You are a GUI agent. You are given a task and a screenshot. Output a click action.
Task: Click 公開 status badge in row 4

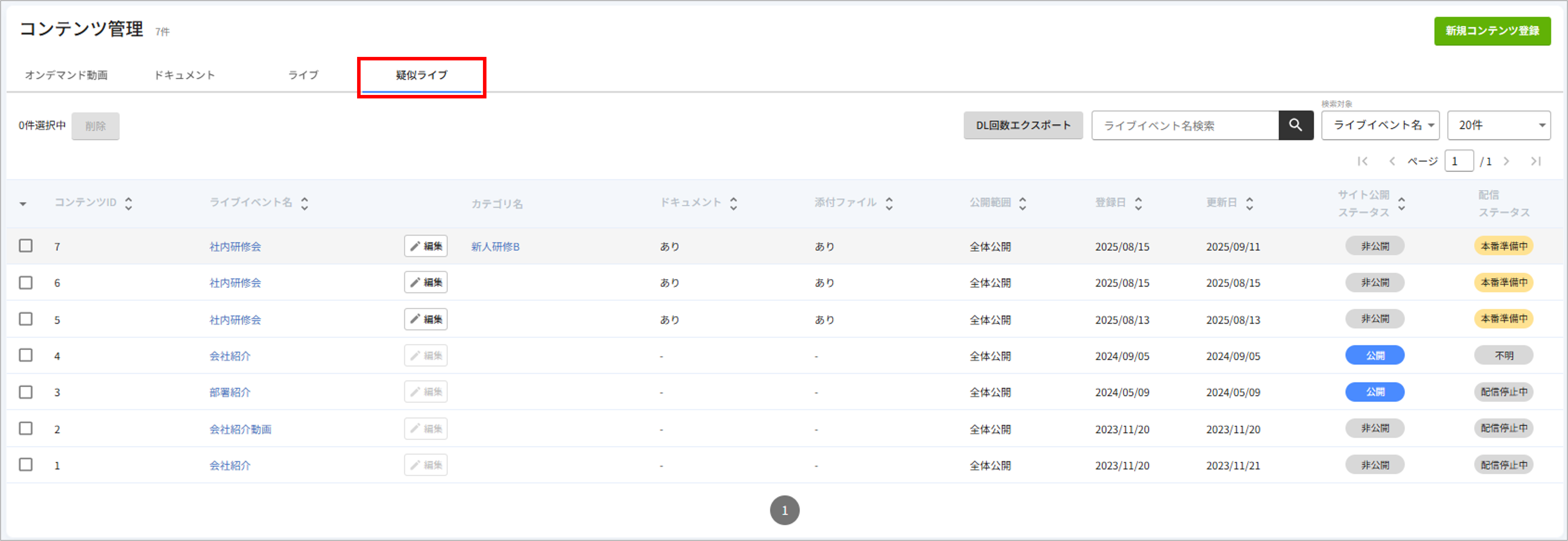[1374, 356]
